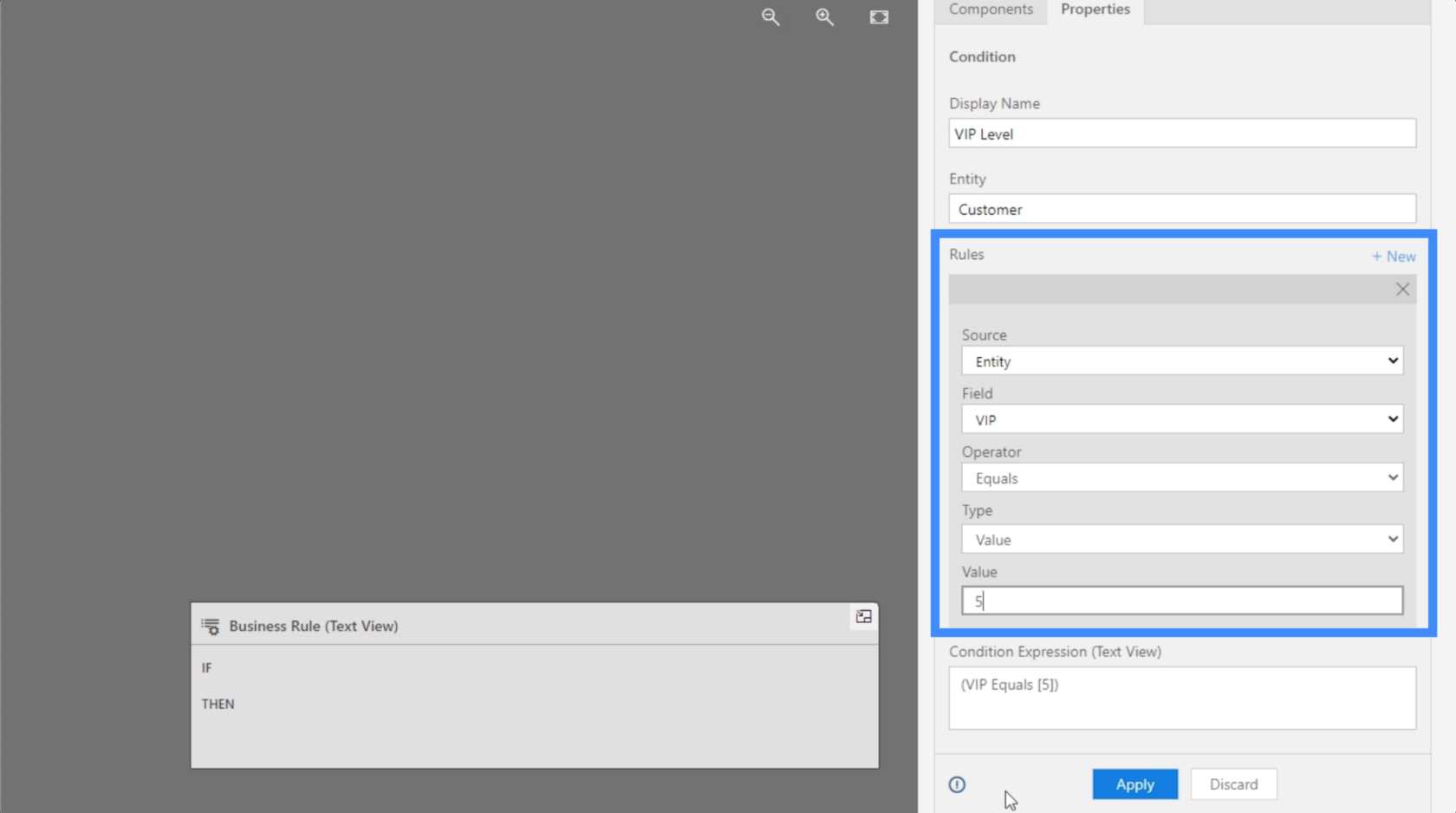Open the Source dropdown set to Entity
The width and height of the screenshot is (1456, 813).
1182,361
